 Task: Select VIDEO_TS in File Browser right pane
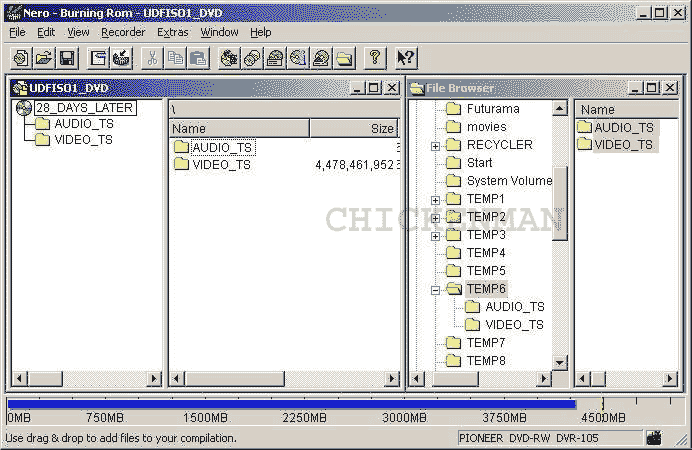pyautogui.click(x=623, y=145)
